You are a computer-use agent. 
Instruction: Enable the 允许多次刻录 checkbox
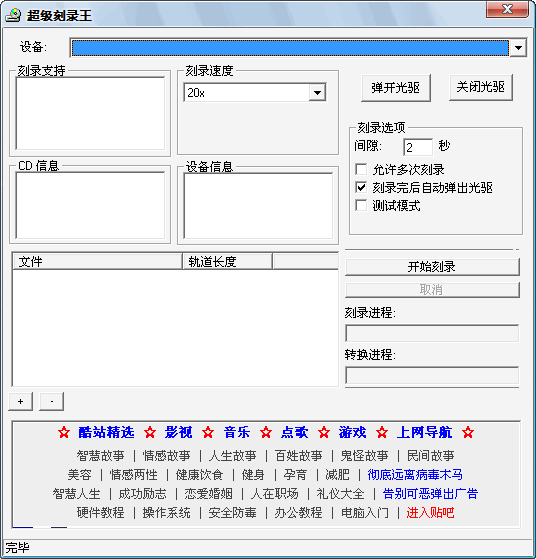point(361,169)
